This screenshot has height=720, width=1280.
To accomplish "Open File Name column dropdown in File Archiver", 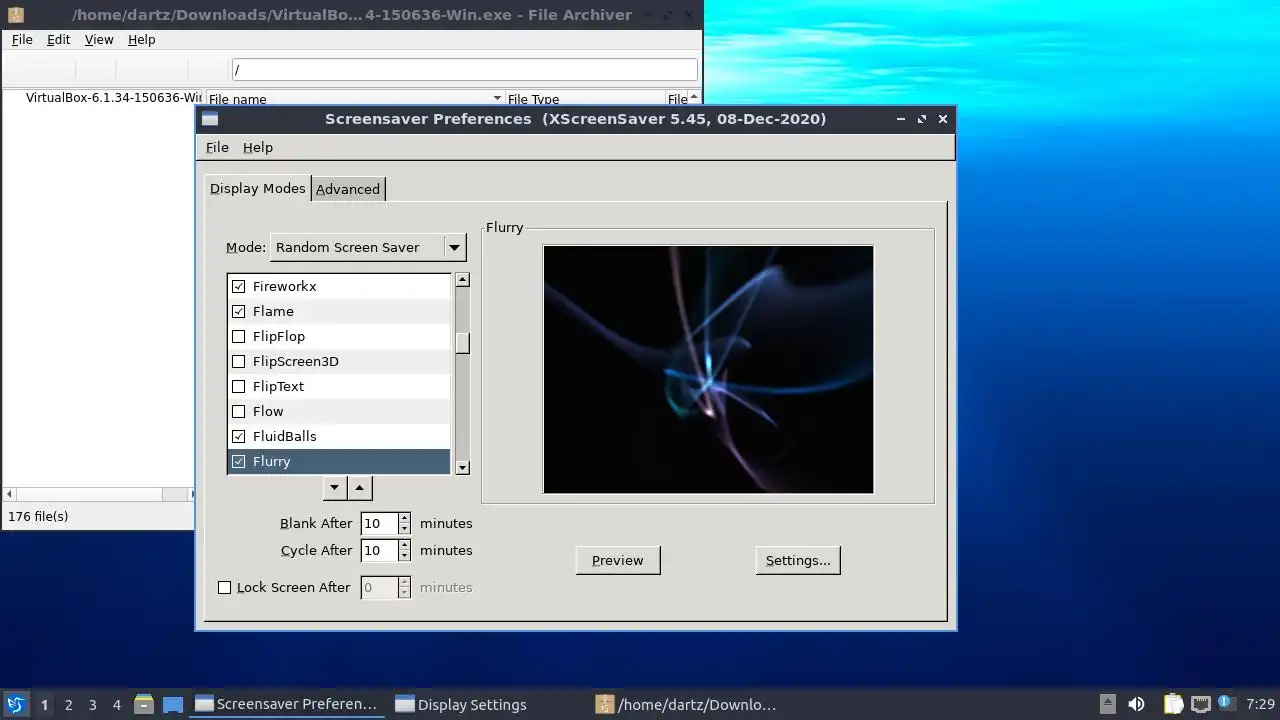I will (x=497, y=99).
